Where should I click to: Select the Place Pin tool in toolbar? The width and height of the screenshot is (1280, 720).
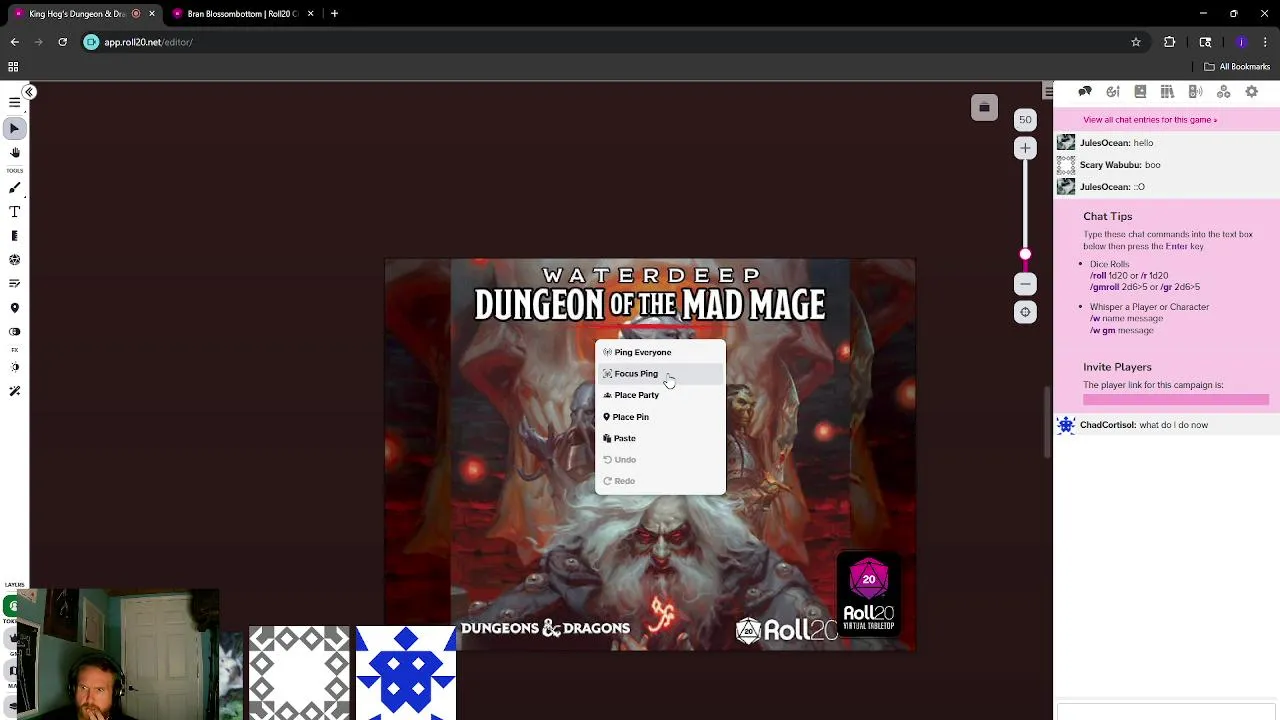15,308
